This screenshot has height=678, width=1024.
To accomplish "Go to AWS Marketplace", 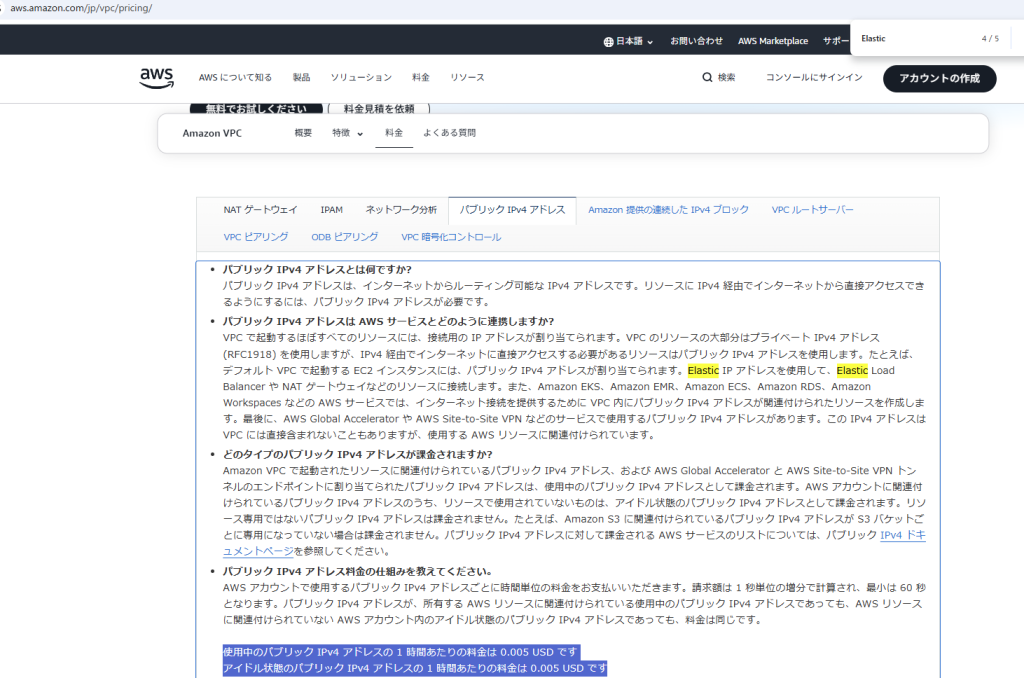I will (x=772, y=41).
